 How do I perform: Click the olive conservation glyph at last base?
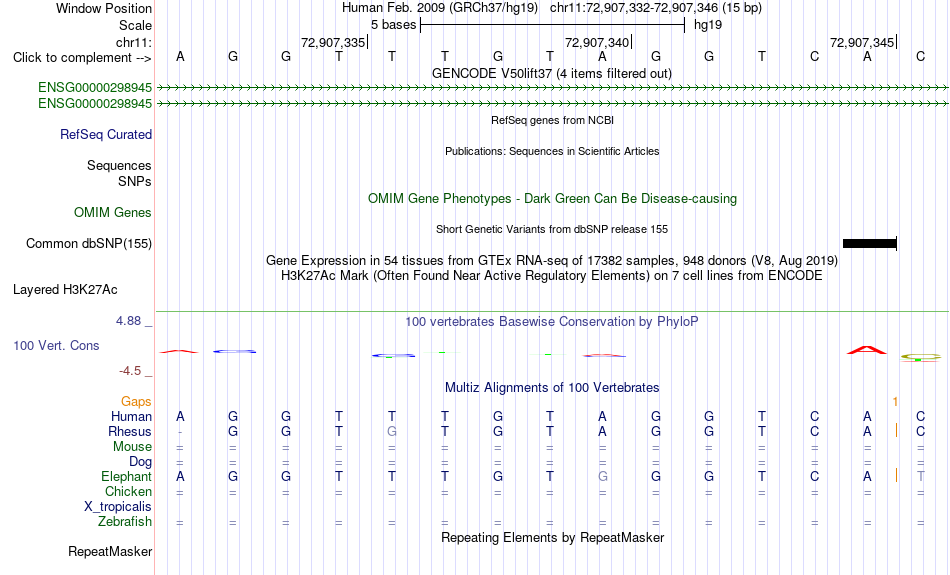point(920,357)
